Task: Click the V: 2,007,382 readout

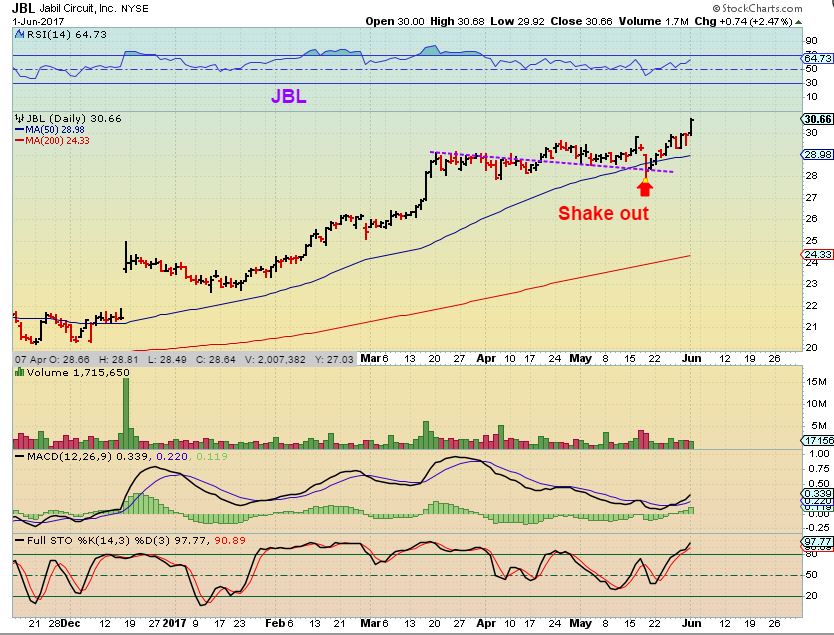Action: (x=276, y=360)
